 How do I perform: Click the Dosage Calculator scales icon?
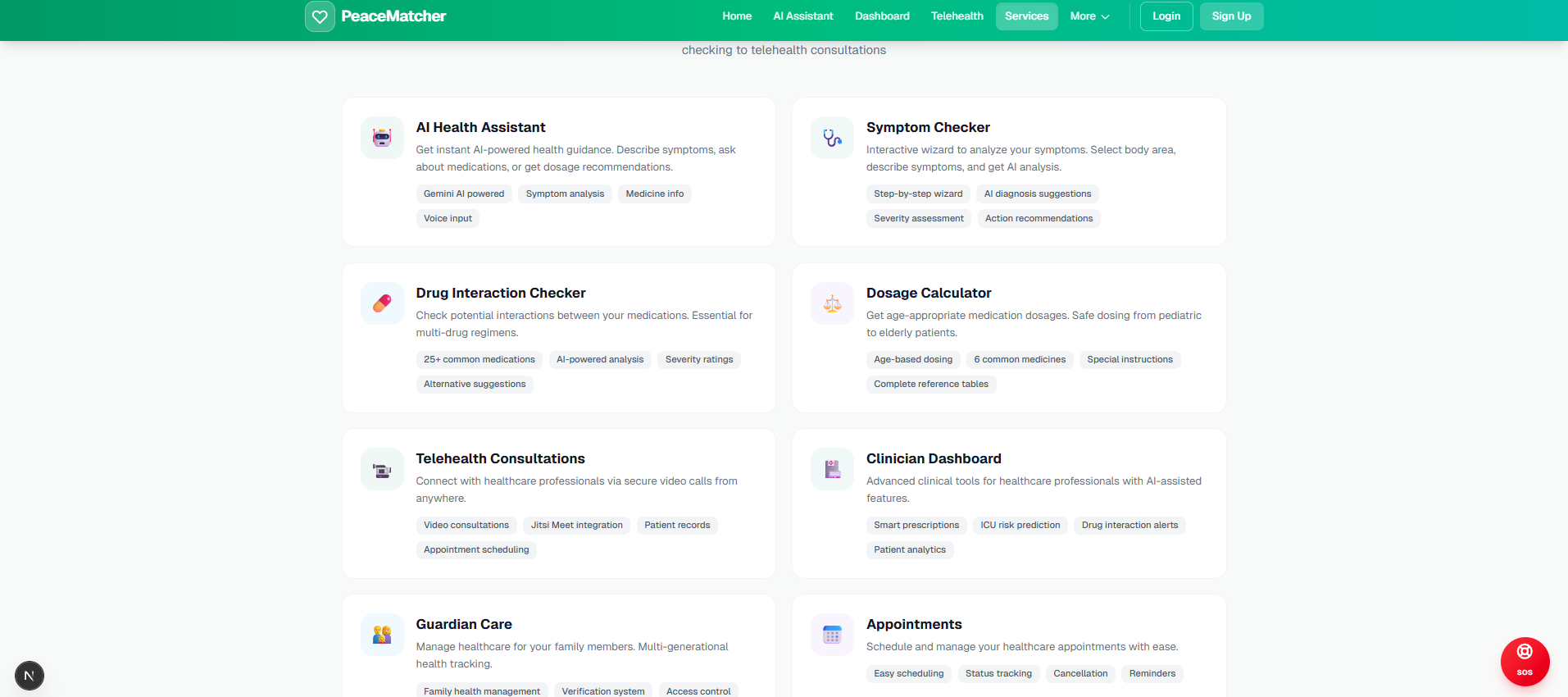point(832,303)
